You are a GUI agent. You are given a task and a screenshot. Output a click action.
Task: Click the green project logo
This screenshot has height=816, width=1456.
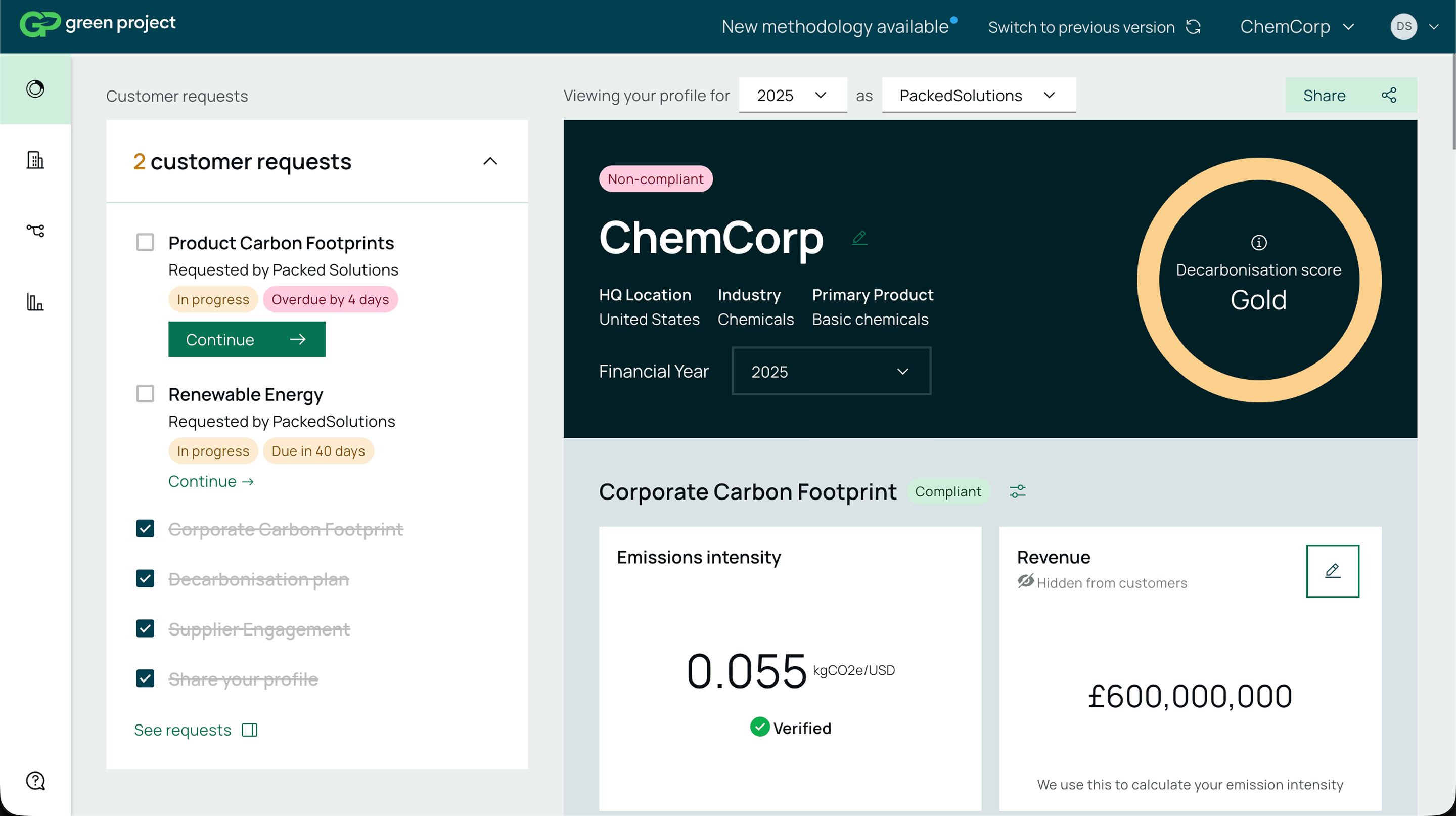[97, 24]
